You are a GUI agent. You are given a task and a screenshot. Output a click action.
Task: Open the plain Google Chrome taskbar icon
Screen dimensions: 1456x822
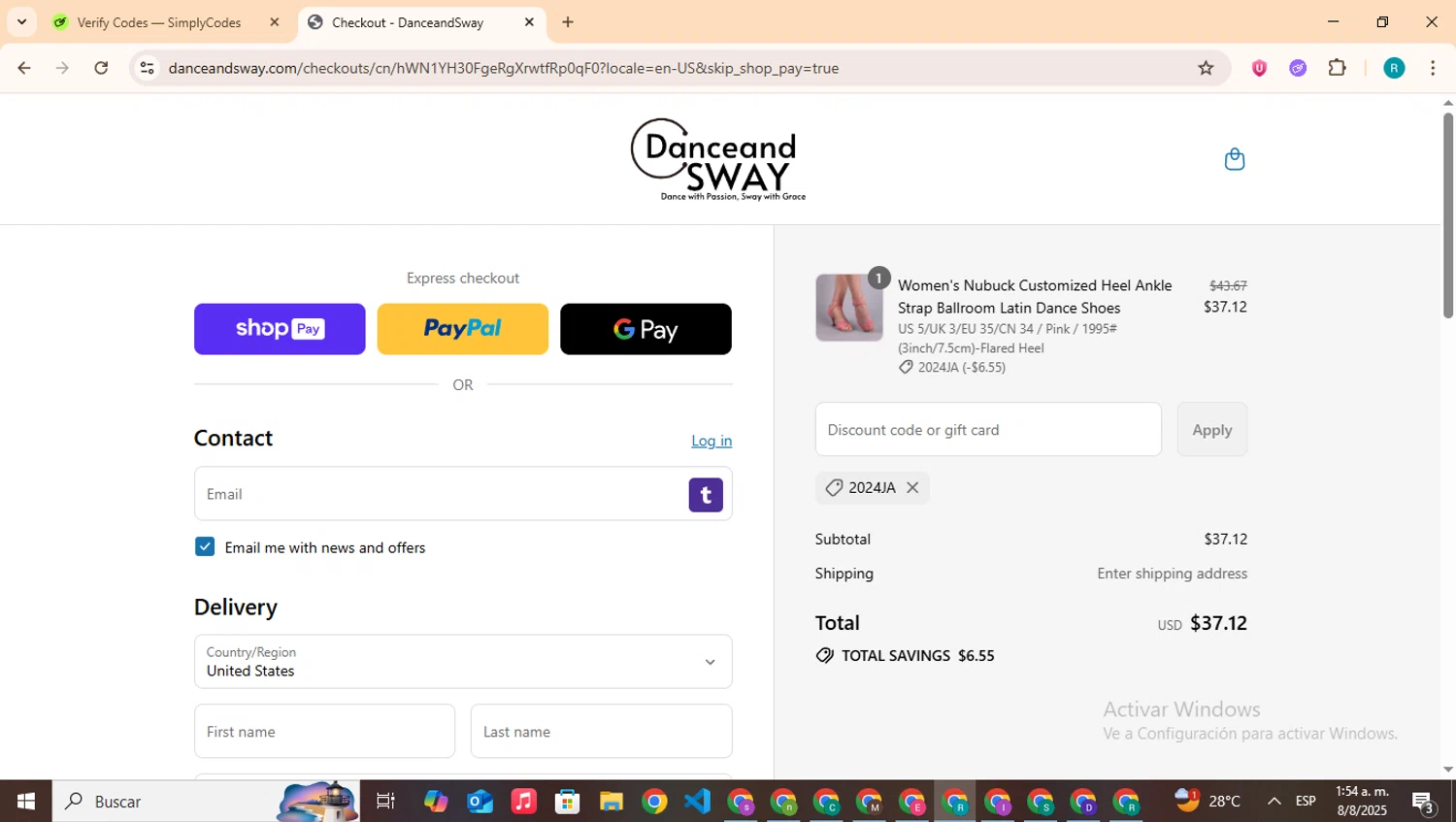coord(654,802)
